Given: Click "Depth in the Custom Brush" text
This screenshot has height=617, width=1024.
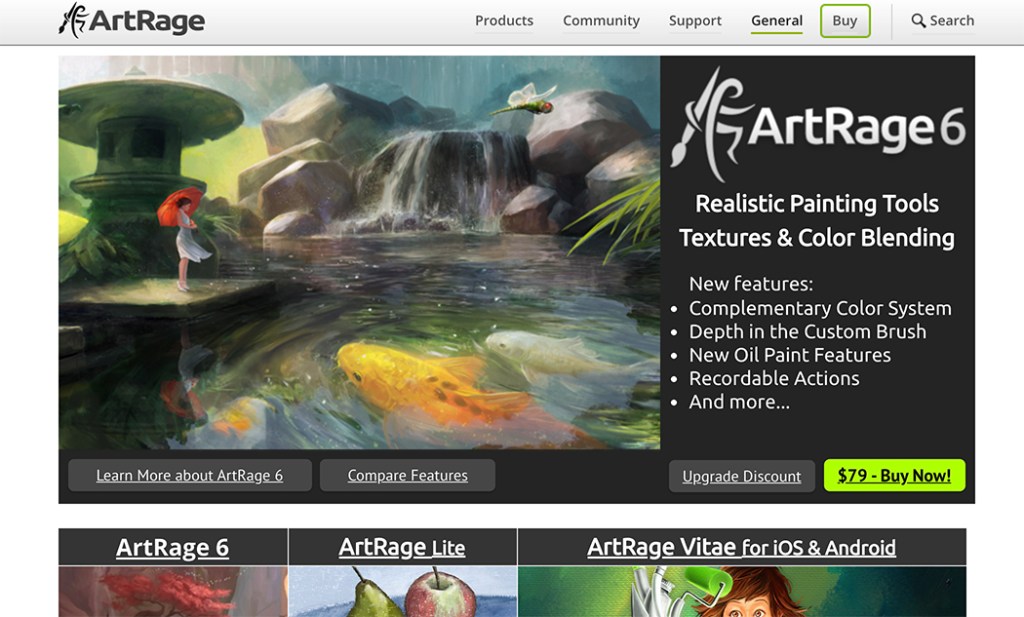Looking at the screenshot, I should click(808, 332).
